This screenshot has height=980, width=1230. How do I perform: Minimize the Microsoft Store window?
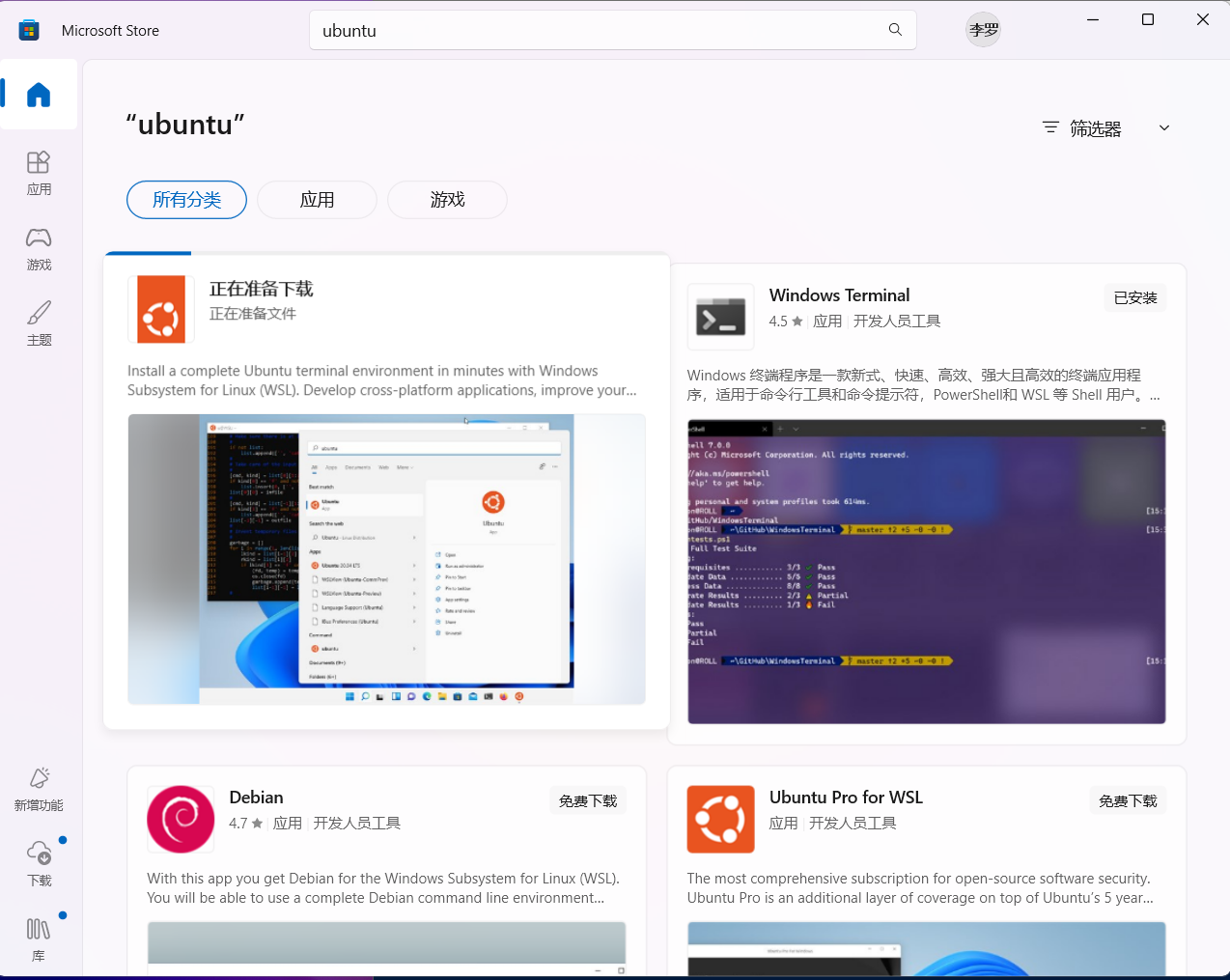pos(1093,19)
